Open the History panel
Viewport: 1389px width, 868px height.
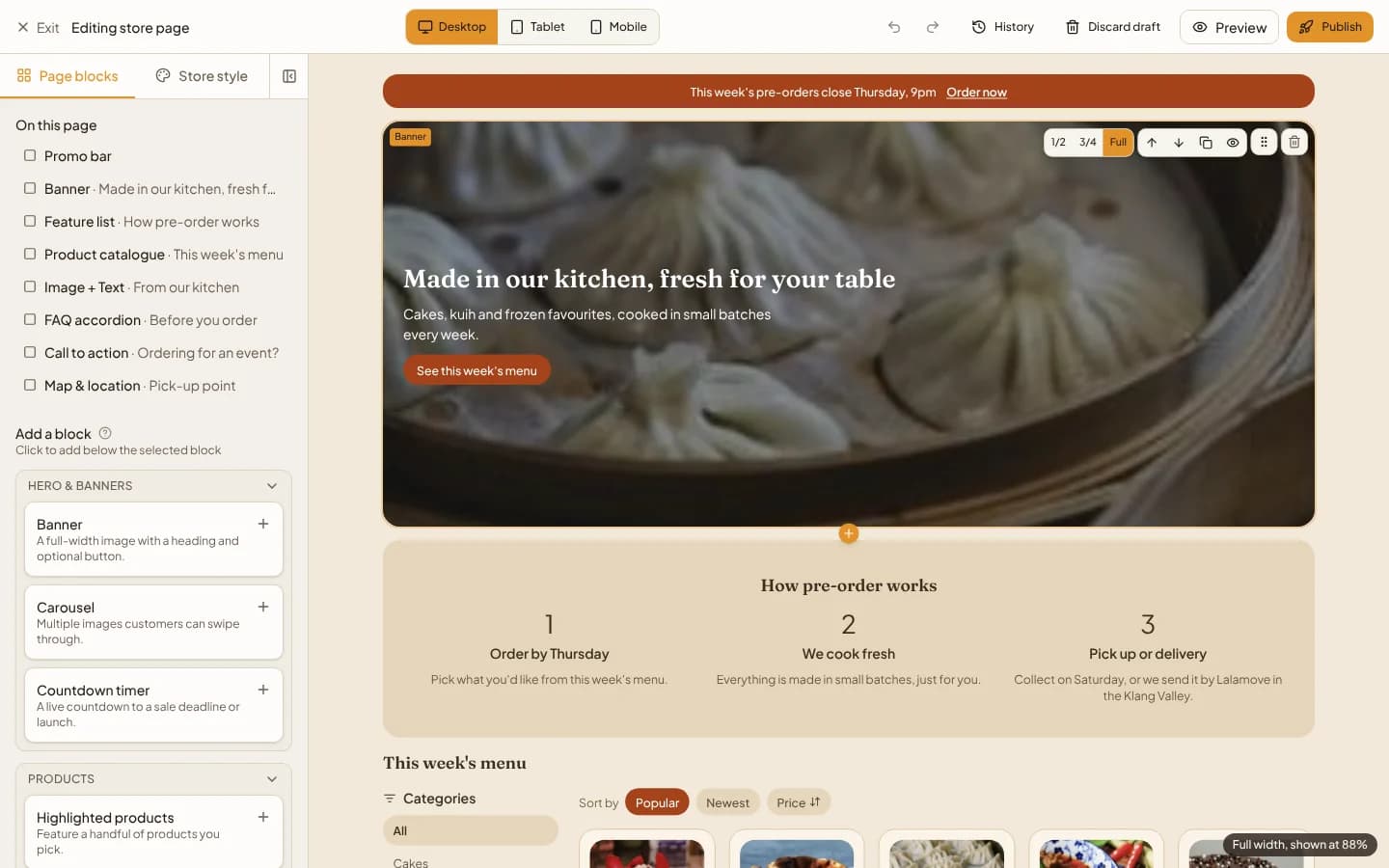pos(1003,27)
